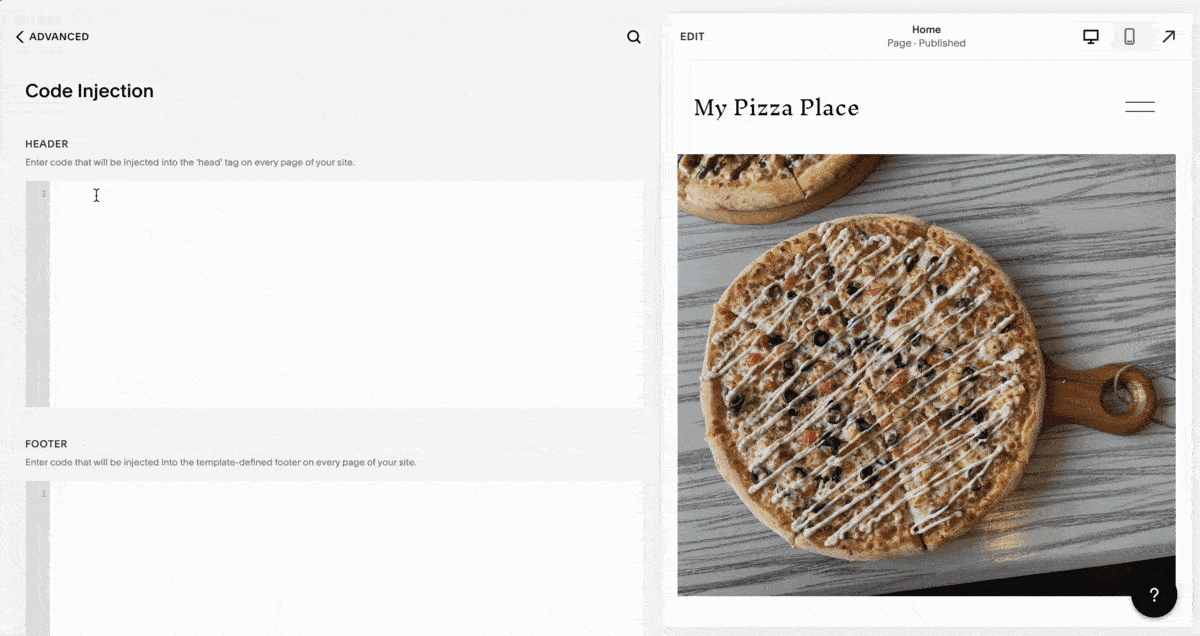Click the Code Injection heading
This screenshot has height=636, width=1200.
(x=89, y=91)
